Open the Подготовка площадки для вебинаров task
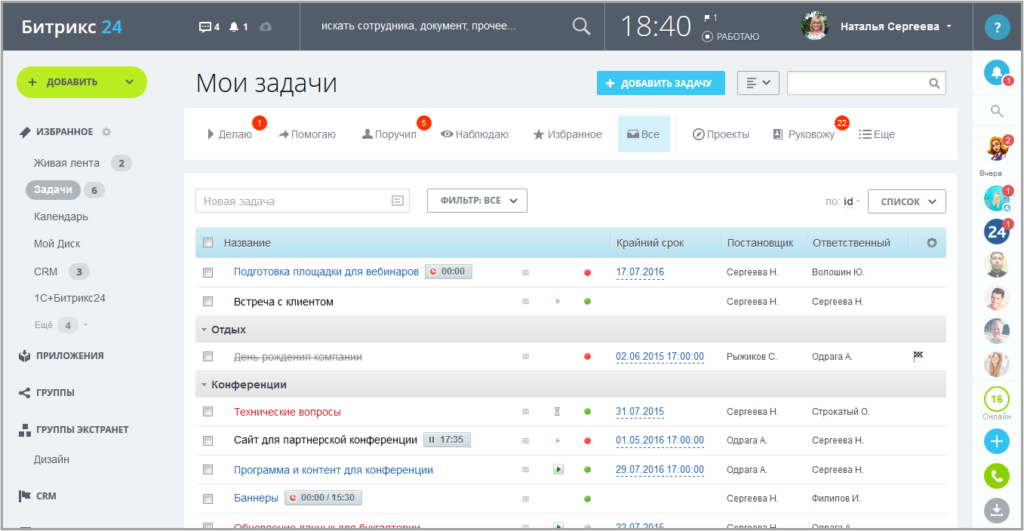This screenshot has height=531, width=1024. pos(326,271)
